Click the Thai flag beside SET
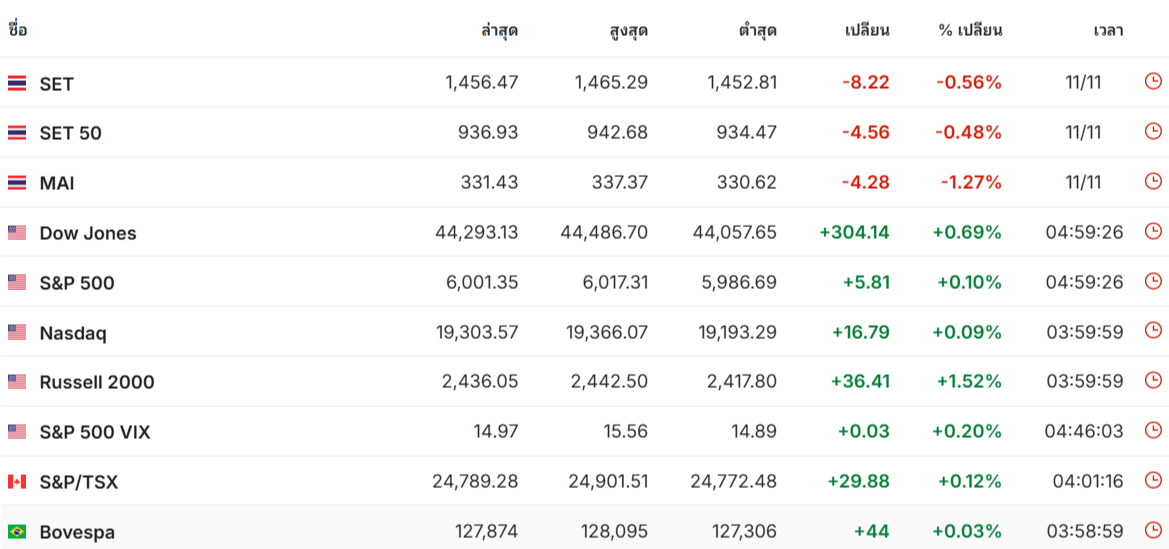 pyautogui.click(x=17, y=84)
